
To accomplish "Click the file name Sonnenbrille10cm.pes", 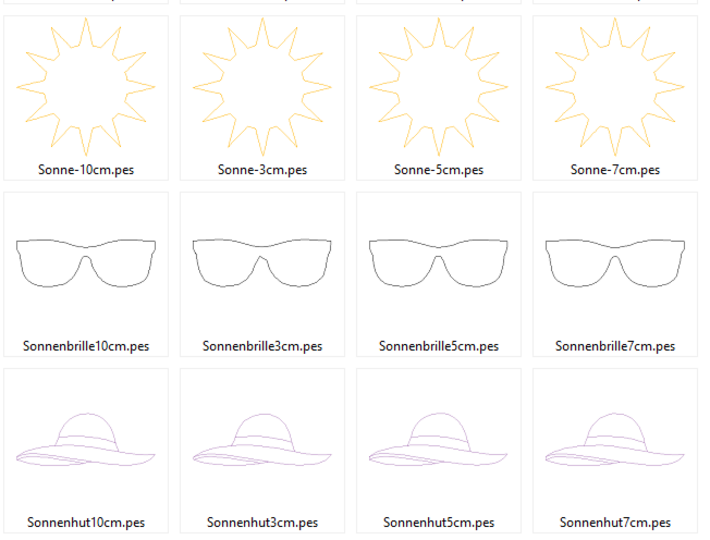I will pyautogui.click(x=86, y=346).
